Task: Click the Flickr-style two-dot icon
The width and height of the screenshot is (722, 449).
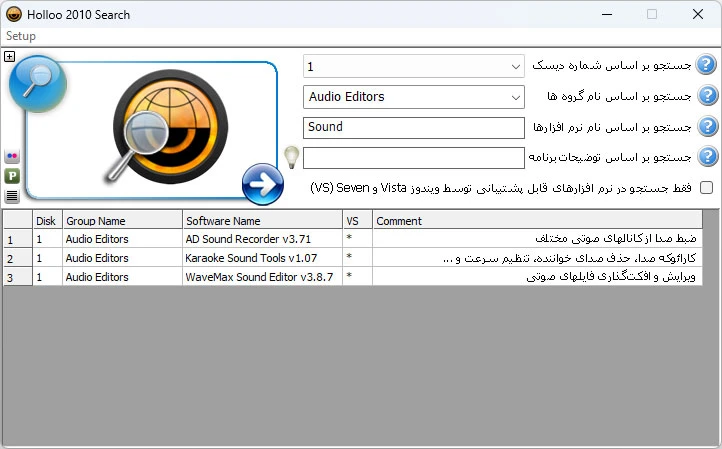Action: [12, 157]
